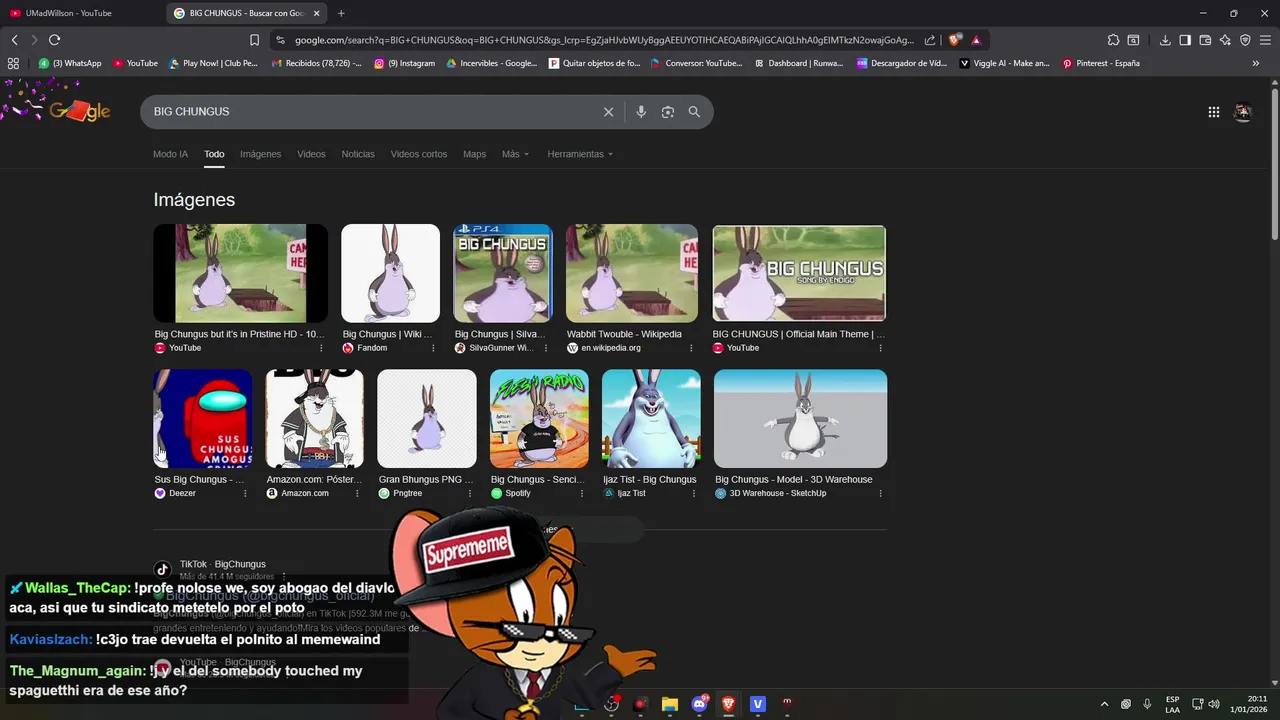This screenshot has height=720, width=1280.
Task: Open three-dot menu for Spotify result
Action: pos(582,493)
